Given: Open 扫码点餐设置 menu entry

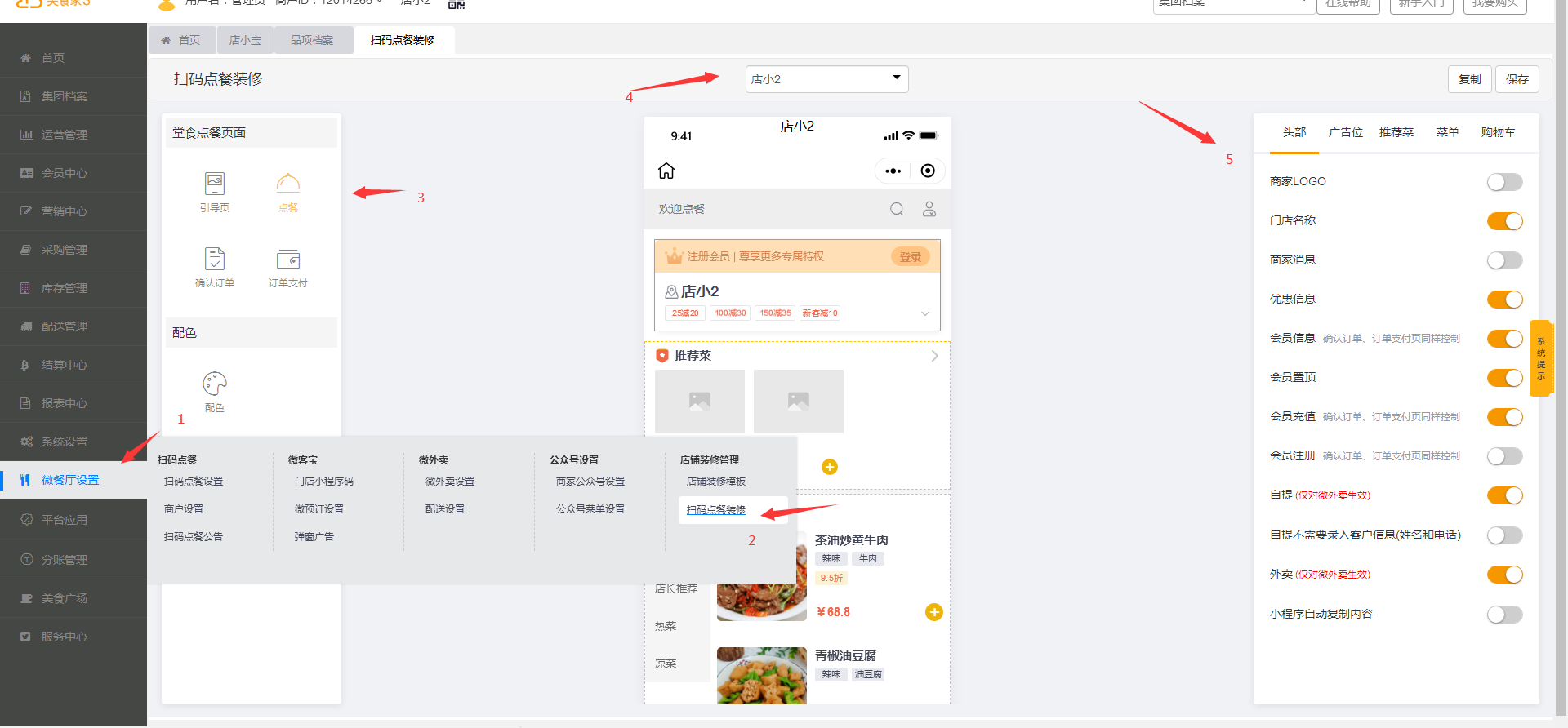Looking at the screenshot, I should pos(194,482).
